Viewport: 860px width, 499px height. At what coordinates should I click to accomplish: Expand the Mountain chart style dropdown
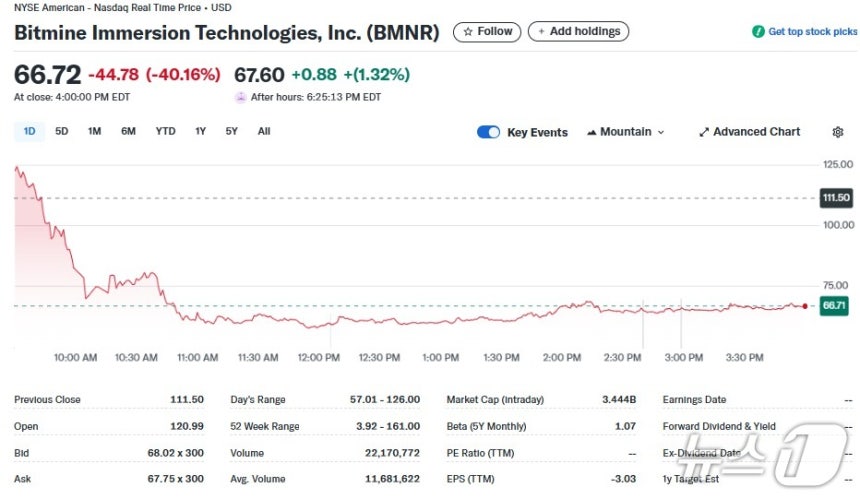(x=625, y=132)
